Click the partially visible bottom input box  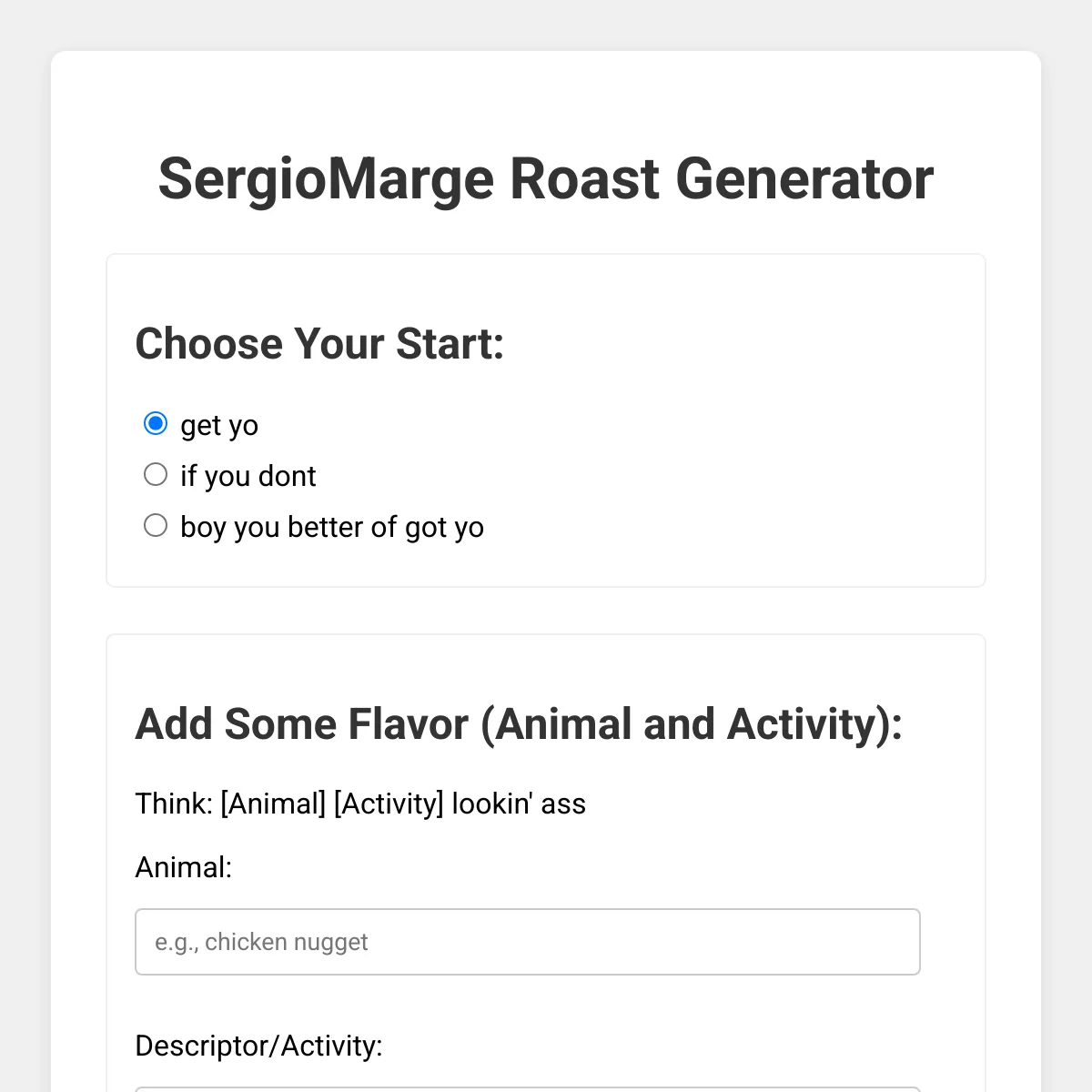pos(528,1089)
